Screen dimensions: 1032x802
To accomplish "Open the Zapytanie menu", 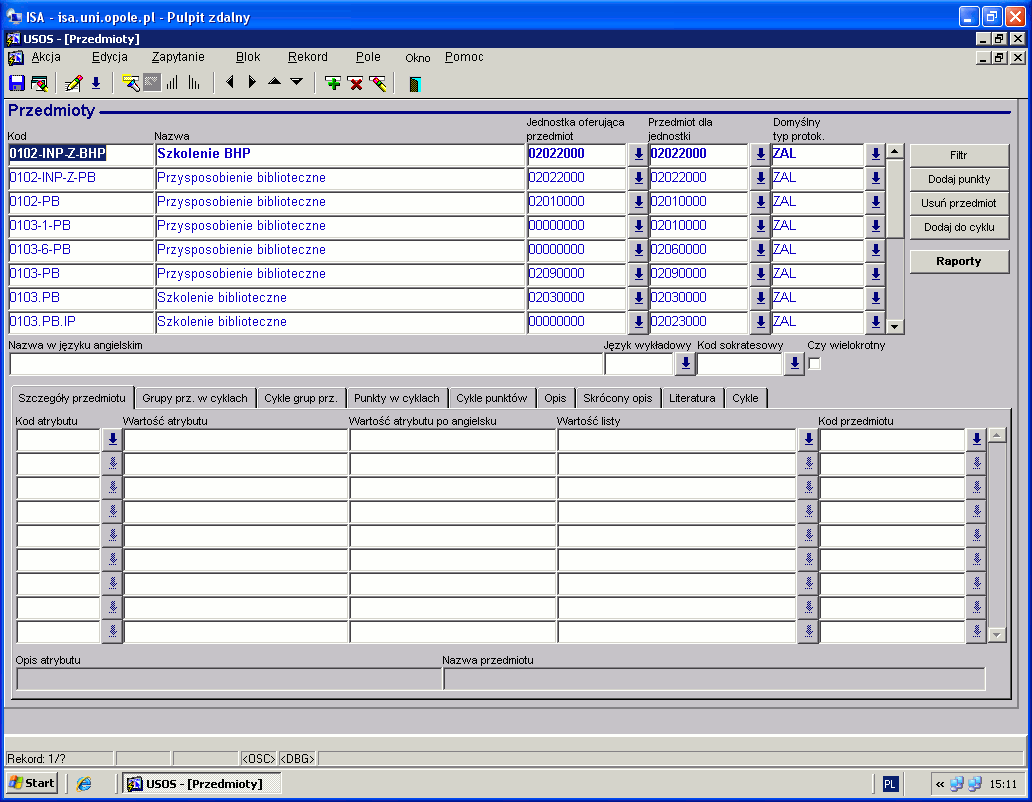I will (x=178, y=57).
